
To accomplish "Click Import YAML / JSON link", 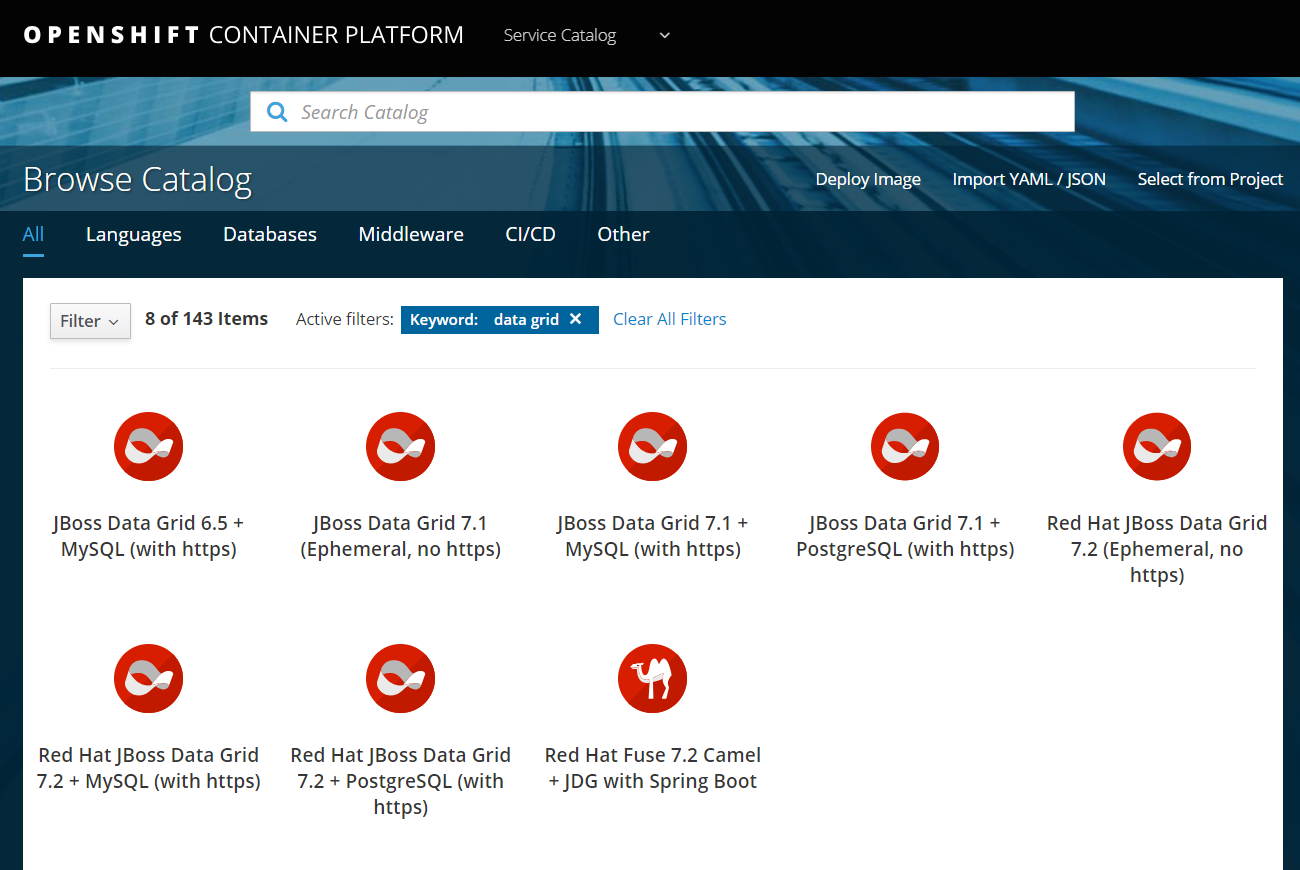I will click(1029, 179).
